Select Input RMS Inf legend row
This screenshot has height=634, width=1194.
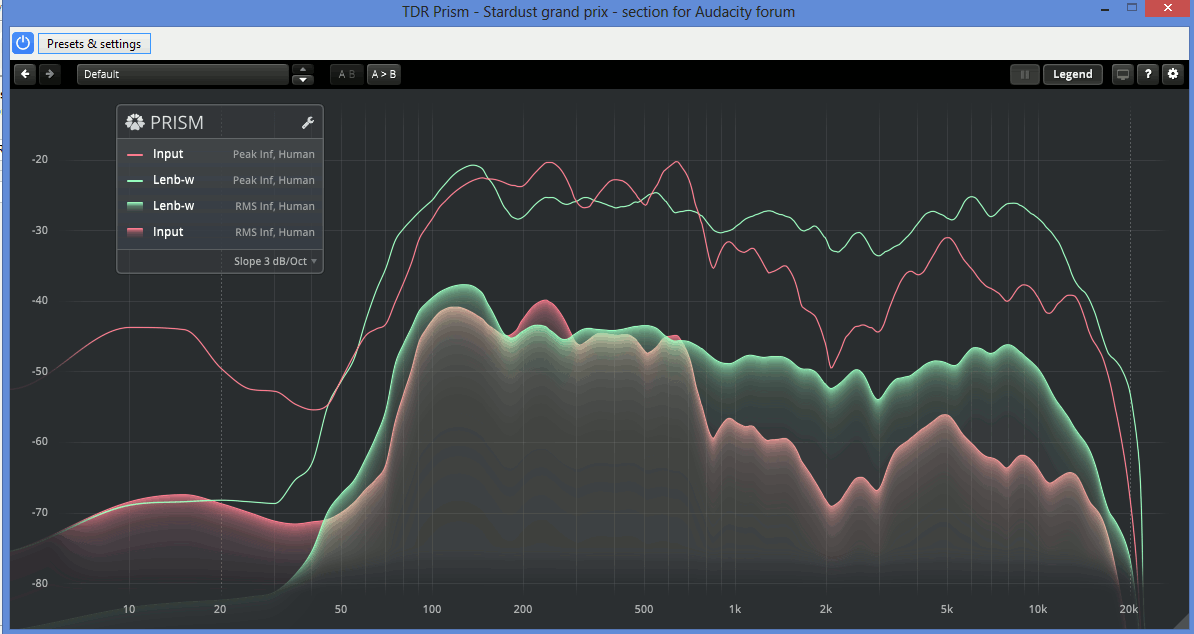pyautogui.click(x=220, y=231)
